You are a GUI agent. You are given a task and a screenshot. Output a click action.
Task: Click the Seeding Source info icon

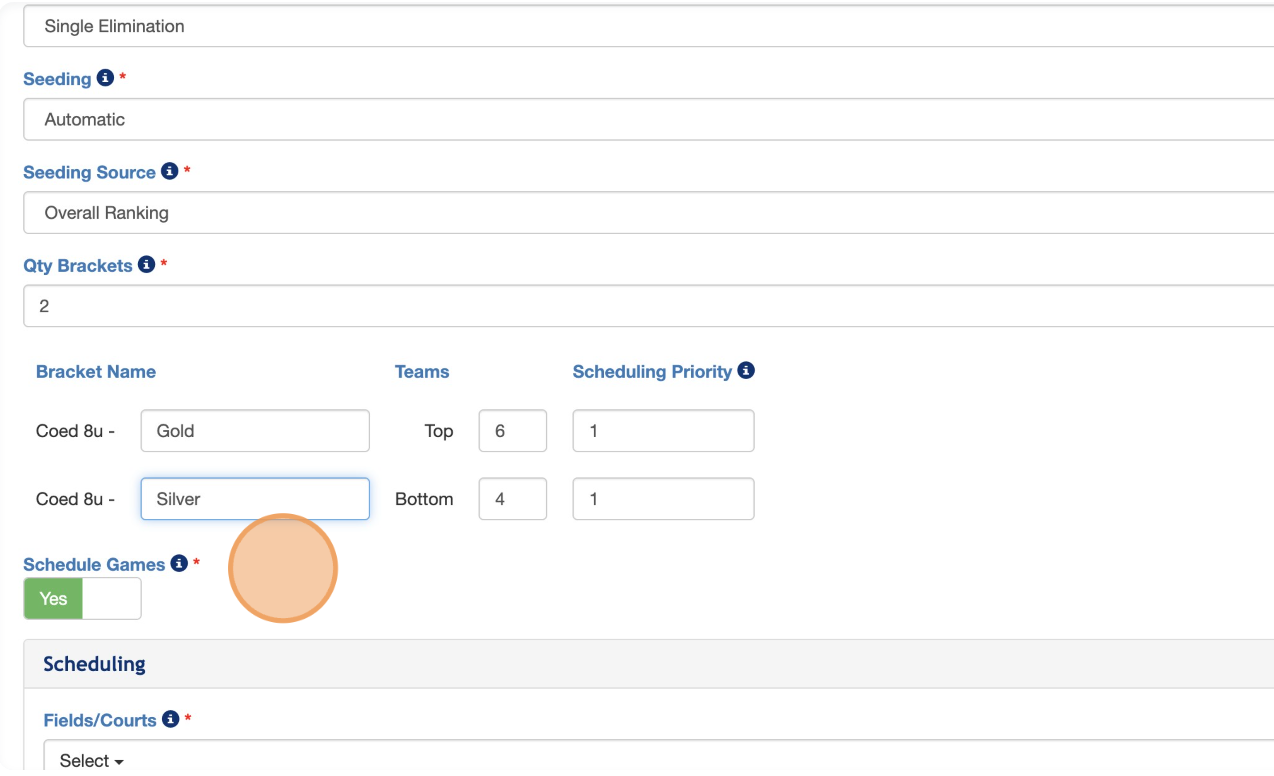[170, 172]
